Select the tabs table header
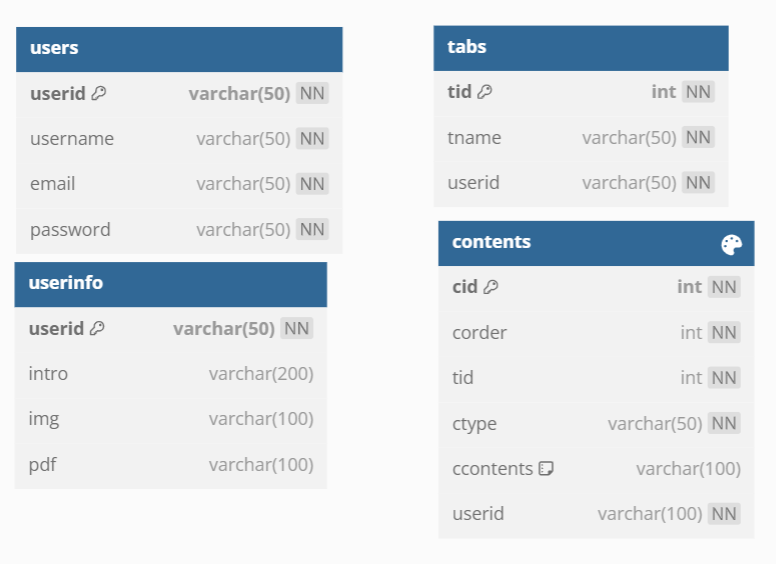776x564 pixels. coord(581,48)
